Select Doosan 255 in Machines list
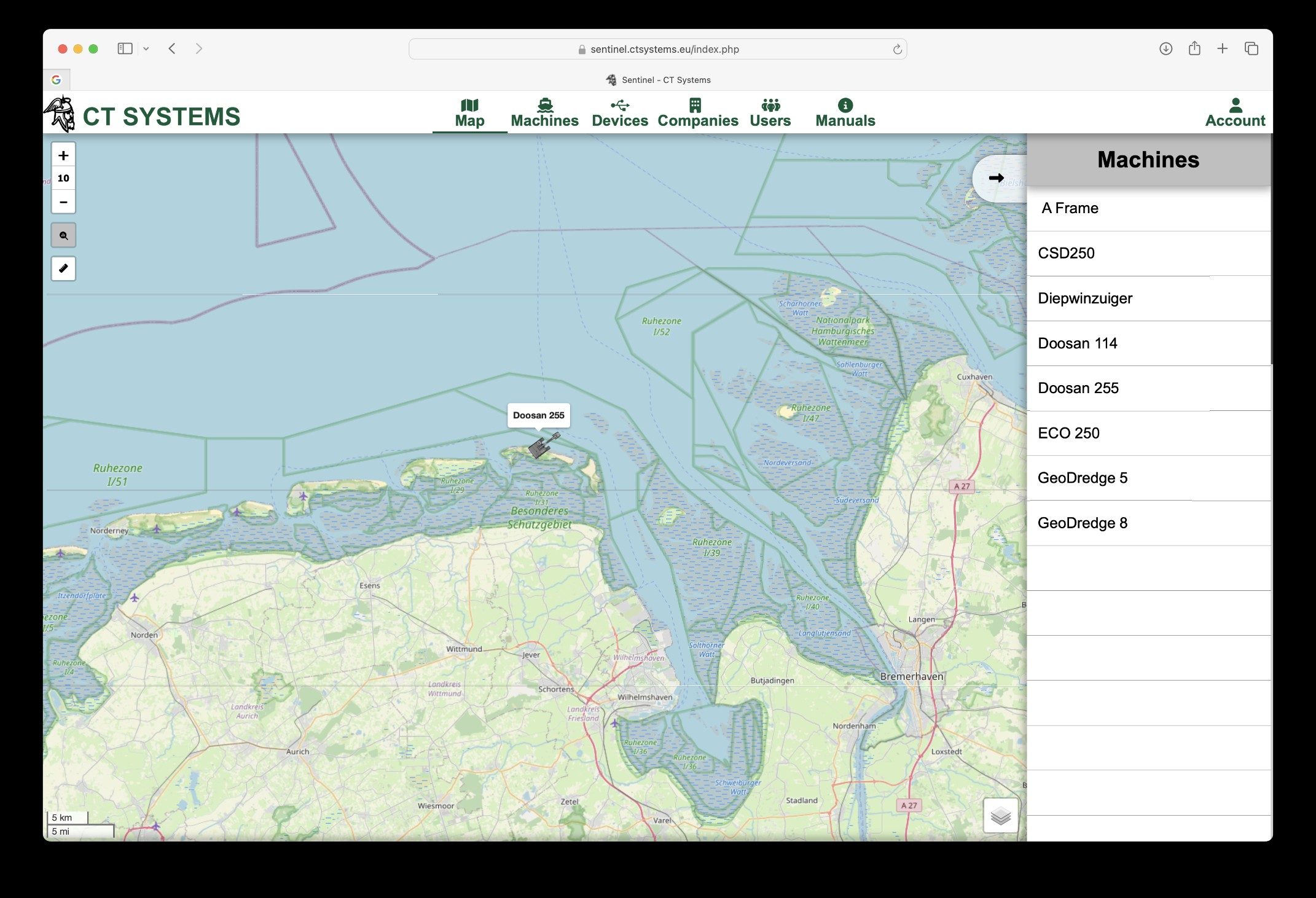 pyautogui.click(x=1149, y=388)
